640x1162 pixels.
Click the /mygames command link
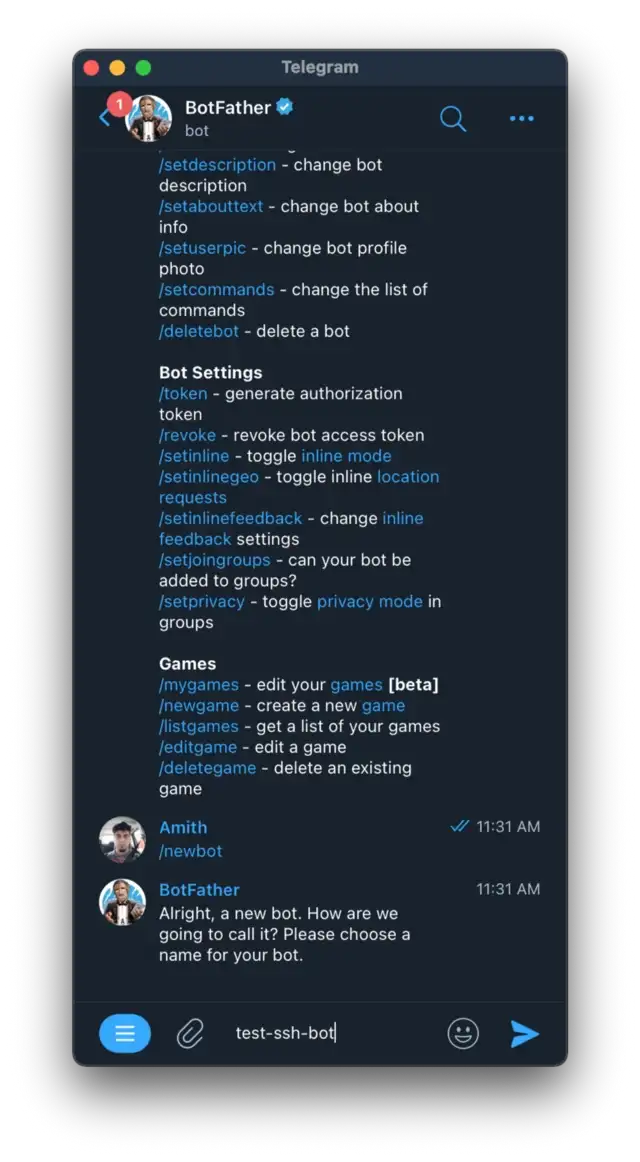(x=199, y=685)
